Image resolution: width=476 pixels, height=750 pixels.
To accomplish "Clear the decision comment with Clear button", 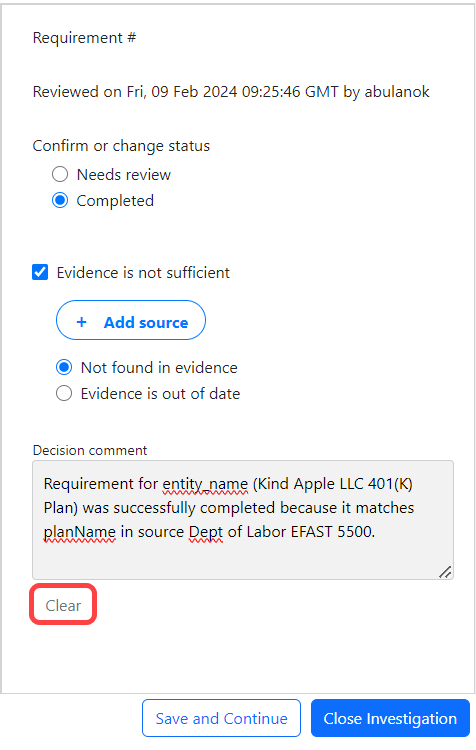I will tap(63, 605).
